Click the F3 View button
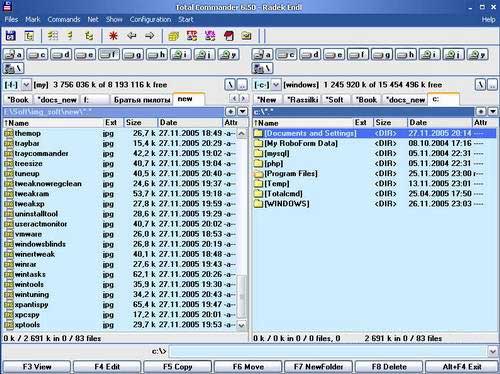 pyautogui.click(x=37, y=367)
